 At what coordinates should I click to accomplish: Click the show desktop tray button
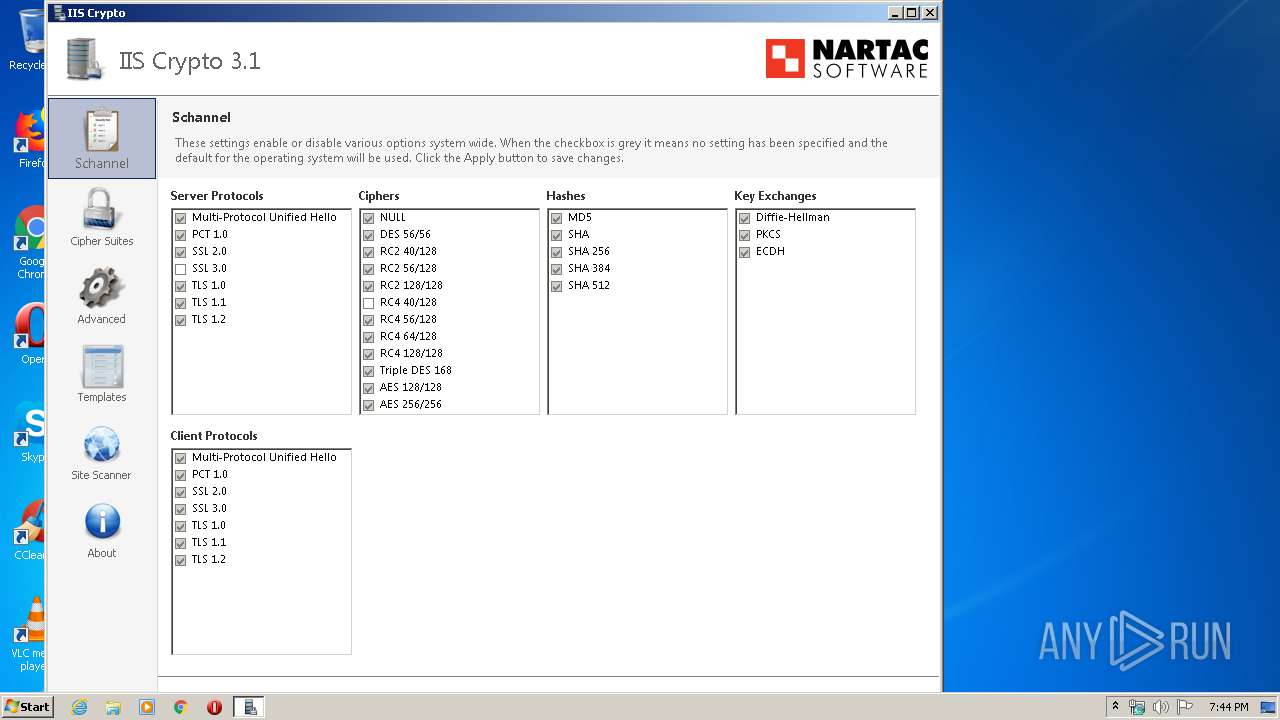[1269, 707]
